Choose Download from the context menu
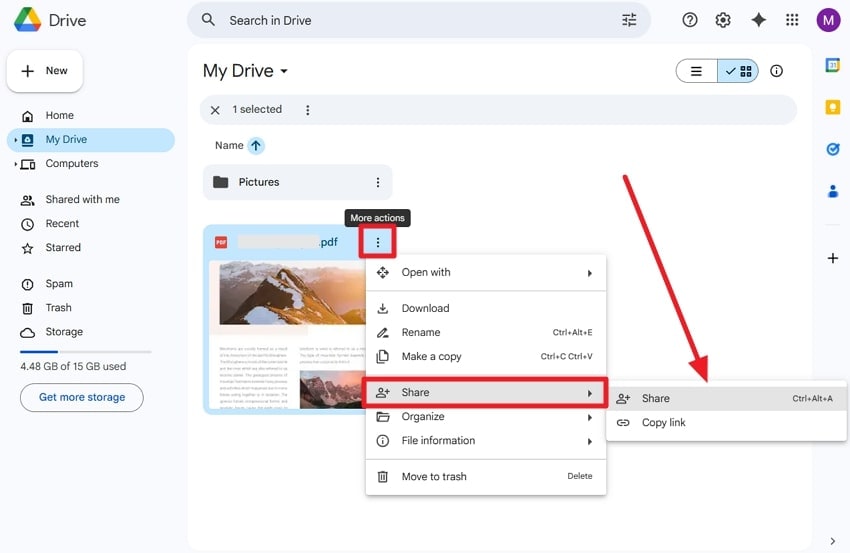The width and height of the screenshot is (850, 553). [486, 308]
